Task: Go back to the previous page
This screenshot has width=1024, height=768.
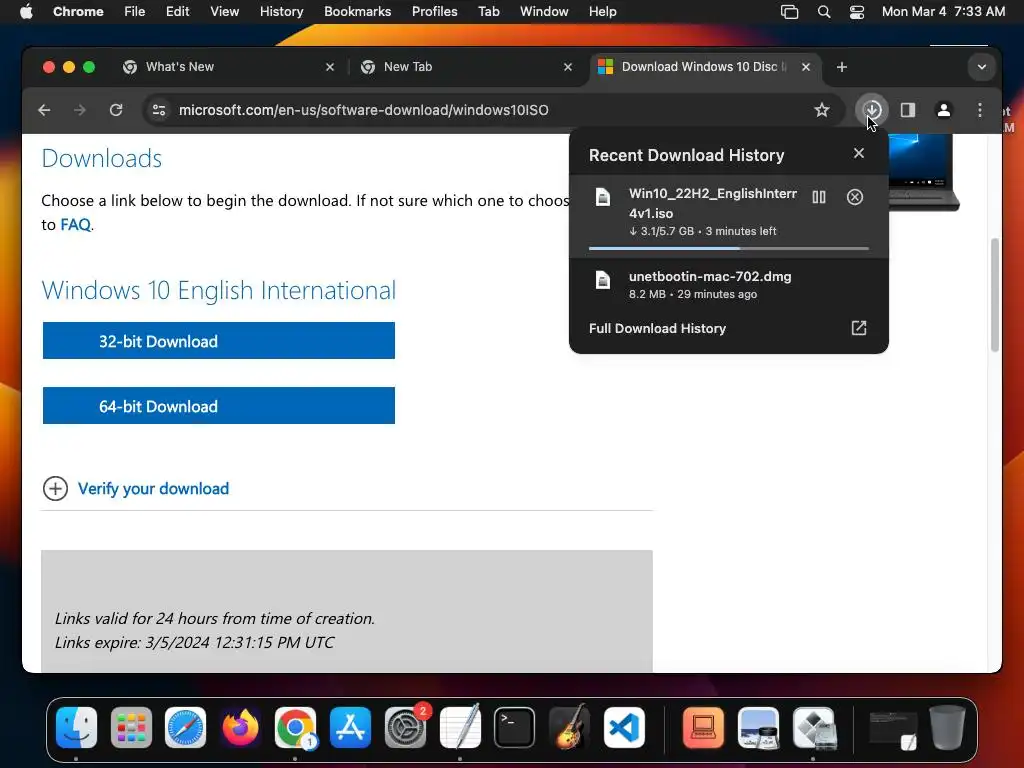Action: point(44,110)
